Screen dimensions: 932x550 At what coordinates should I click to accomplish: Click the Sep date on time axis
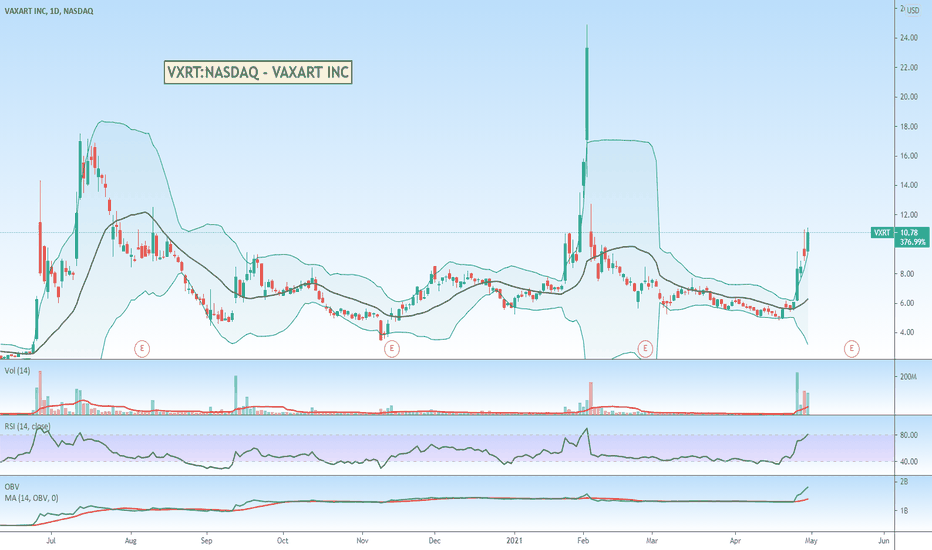click(206, 540)
